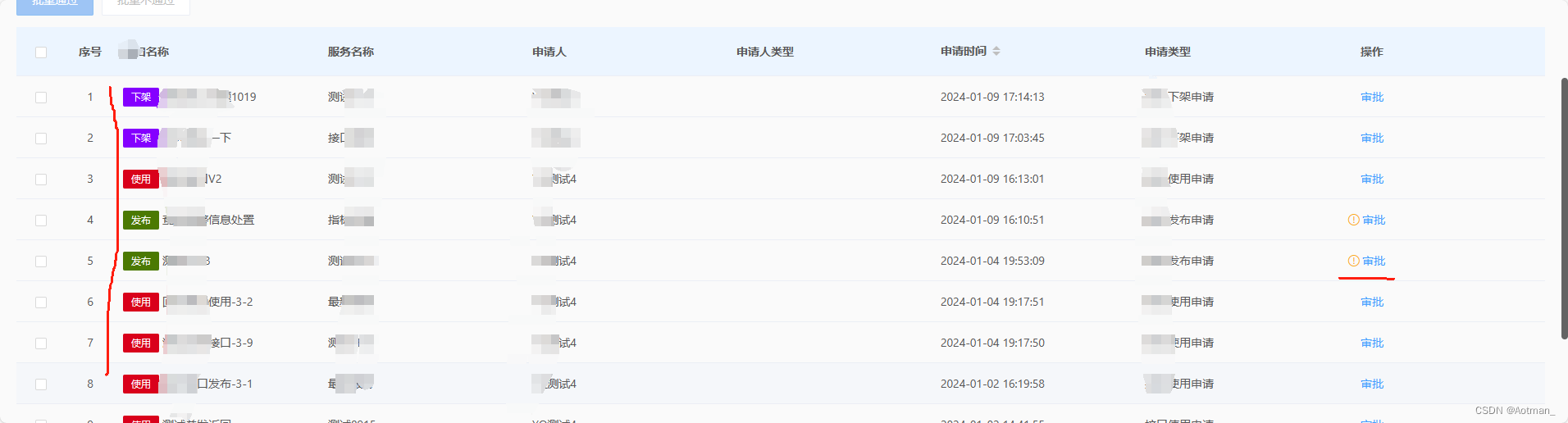Open 审批 for row 2 (17:03:45)
This screenshot has width=1568, height=423.
point(1372,138)
